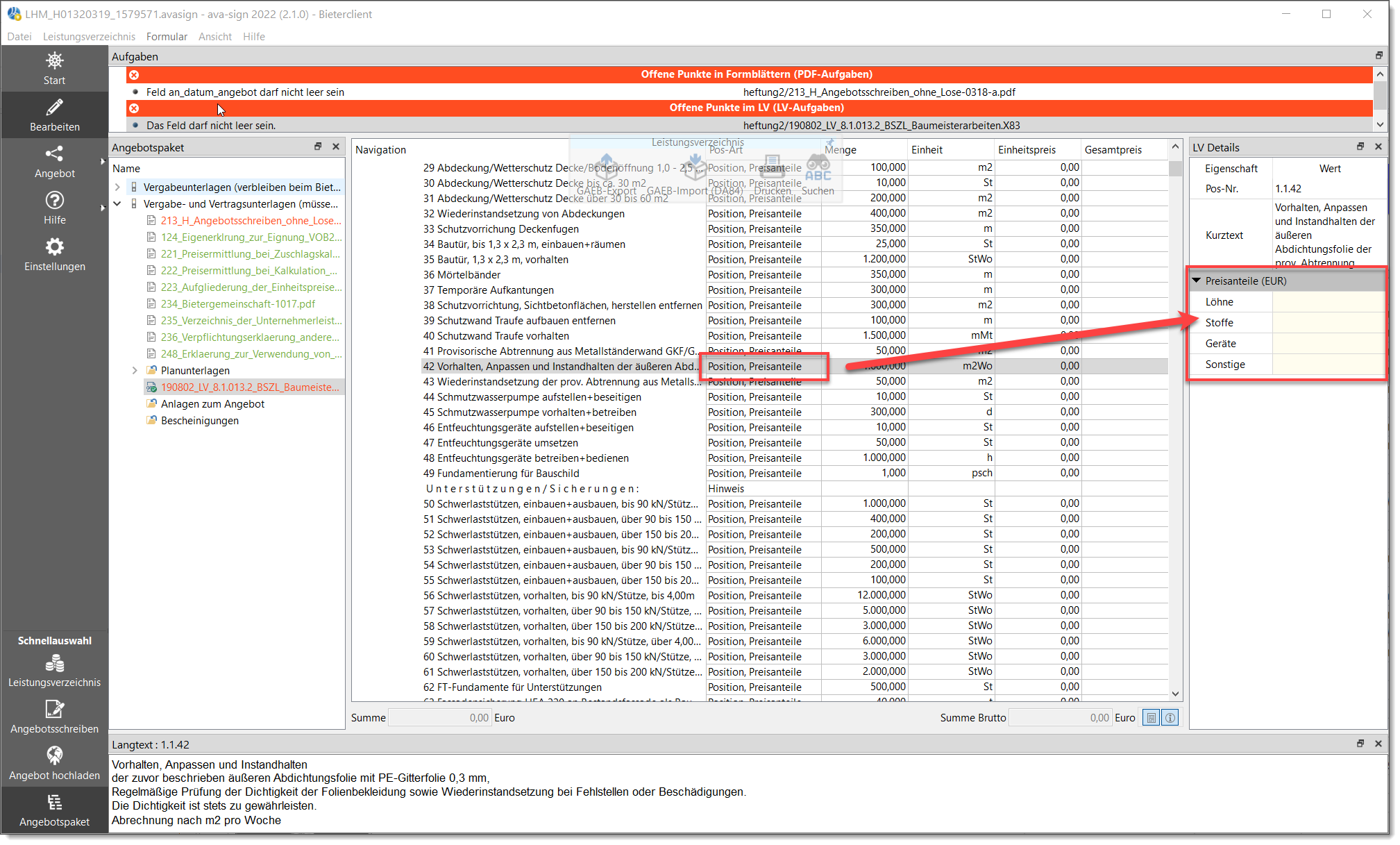Viewport: 1400px width, 845px height.
Task: Undock the Aufgaben panel
Action: coord(1378,56)
